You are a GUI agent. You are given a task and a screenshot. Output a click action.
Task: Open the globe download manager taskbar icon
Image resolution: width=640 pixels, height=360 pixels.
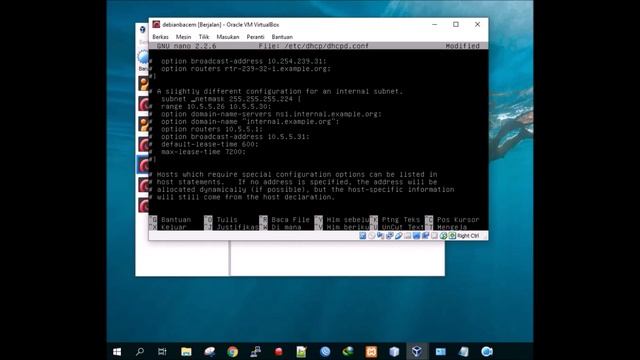(348, 351)
